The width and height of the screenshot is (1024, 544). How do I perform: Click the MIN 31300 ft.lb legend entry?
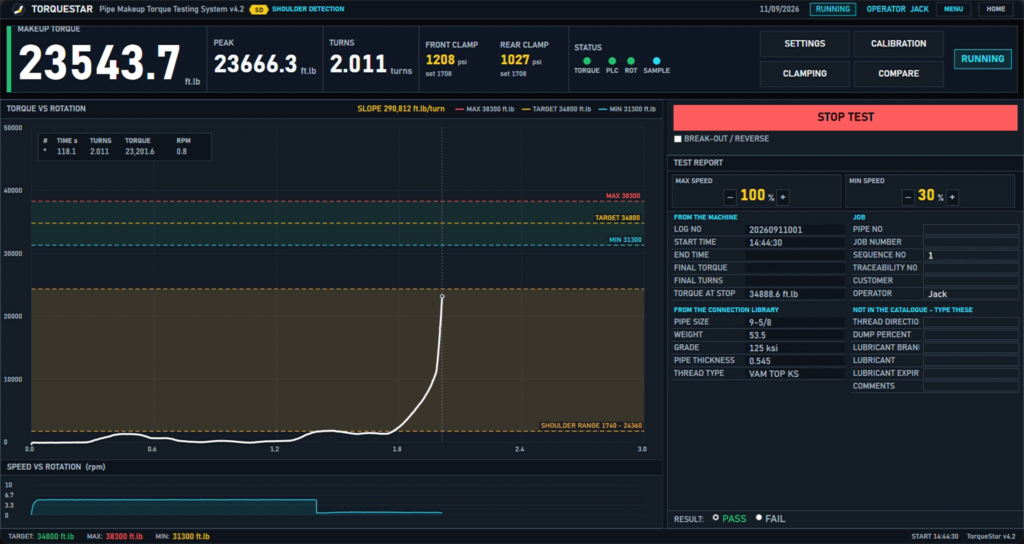(x=627, y=109)
